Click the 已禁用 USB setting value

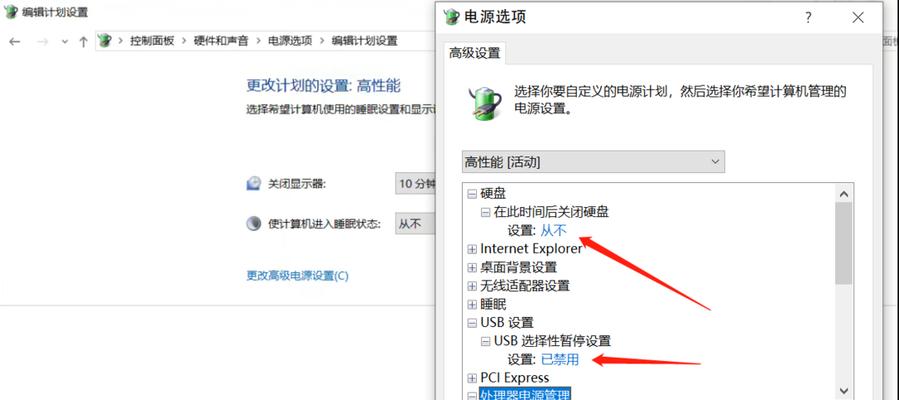(x=560, y=360)
